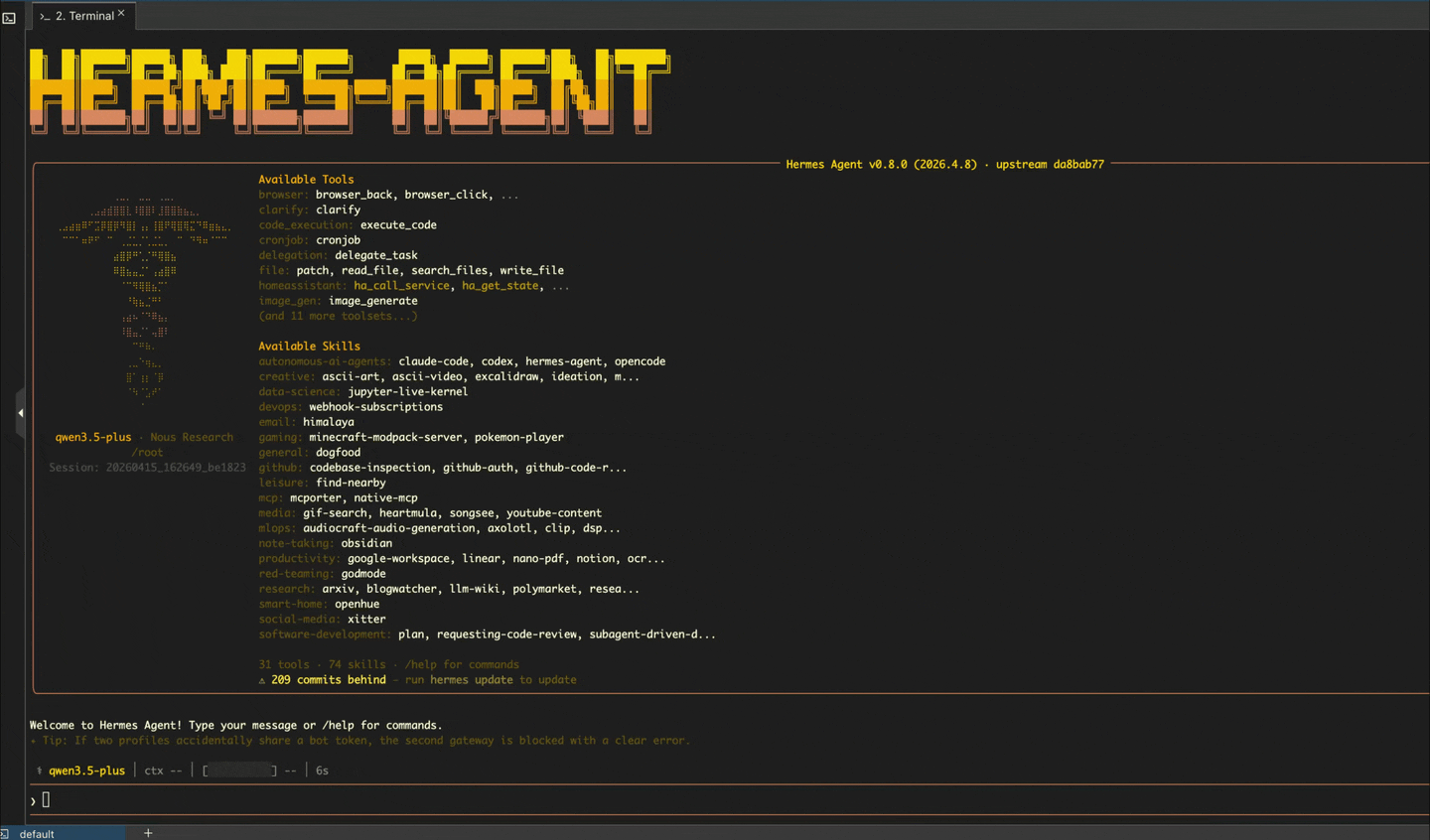Click the "6s" elapsed time entry

[323, 770]
